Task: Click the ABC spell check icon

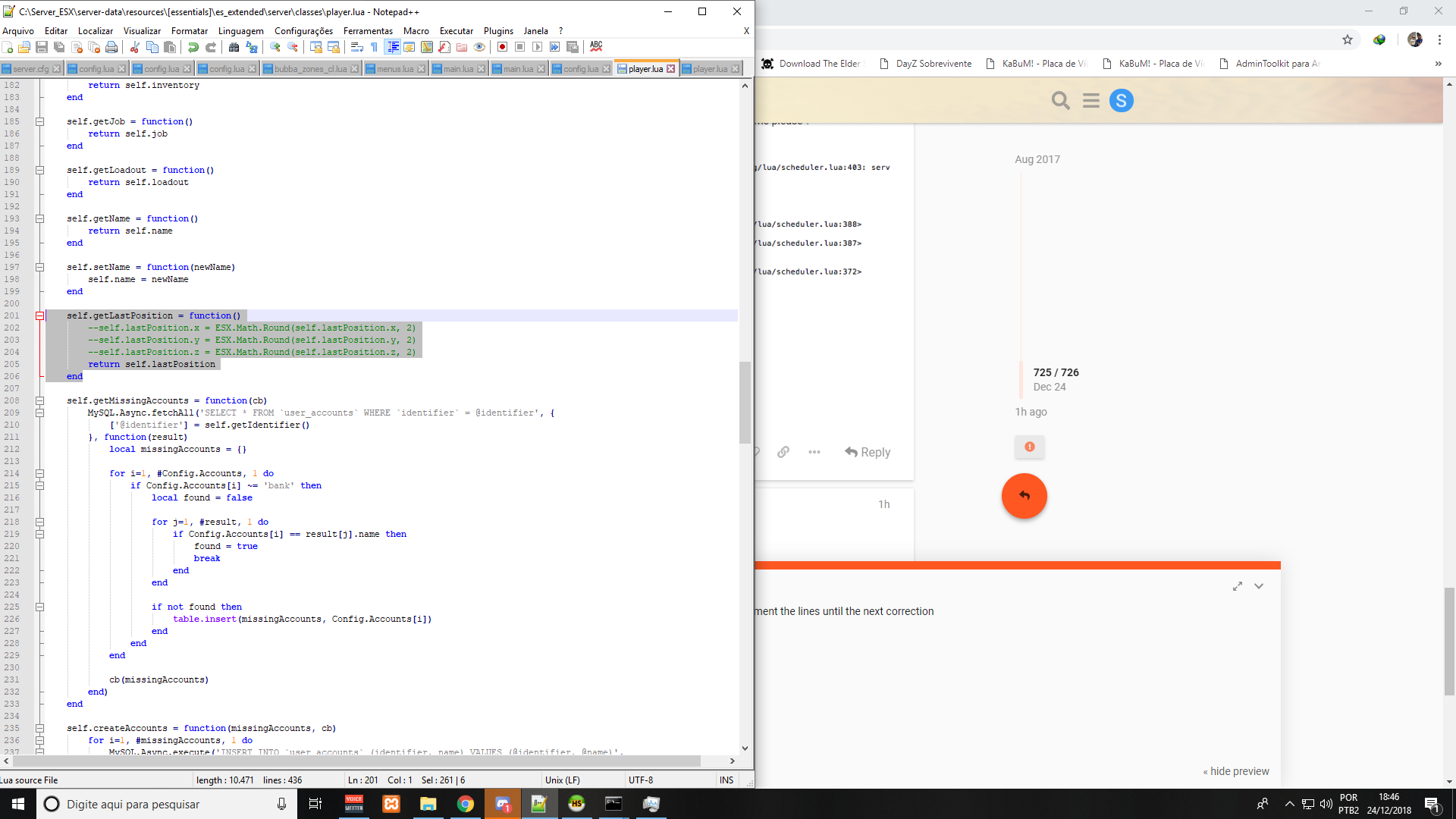Action: [x=596, y=47]
